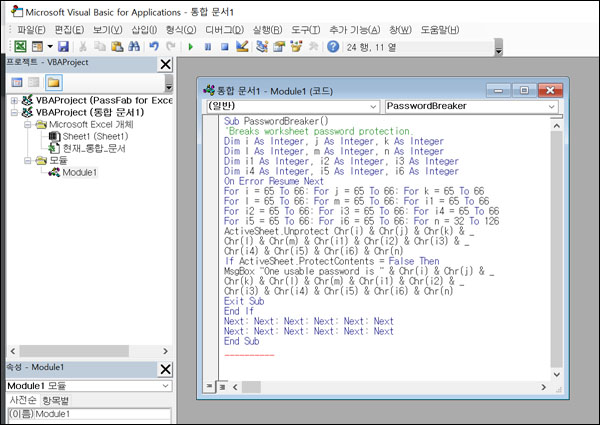Close the 속성 - Module1 properties panel
600x425 pixels.
166,369
